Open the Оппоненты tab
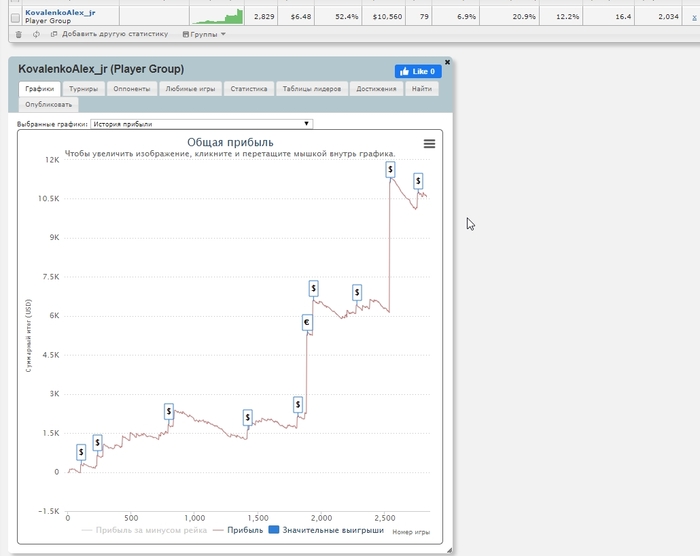The image size is (700, 556). (132, 89)
